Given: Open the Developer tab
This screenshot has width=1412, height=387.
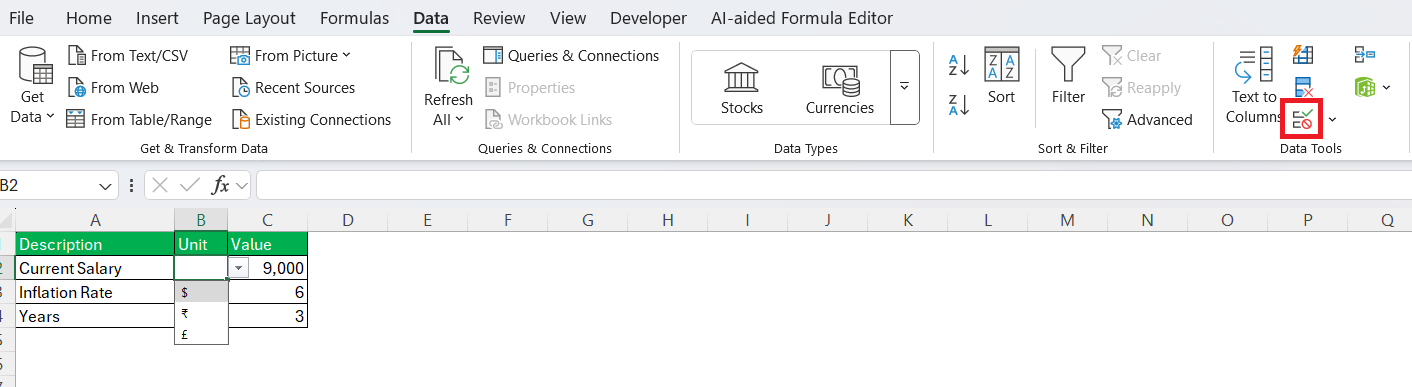Looking at the screenshot, I should [648, 18].
